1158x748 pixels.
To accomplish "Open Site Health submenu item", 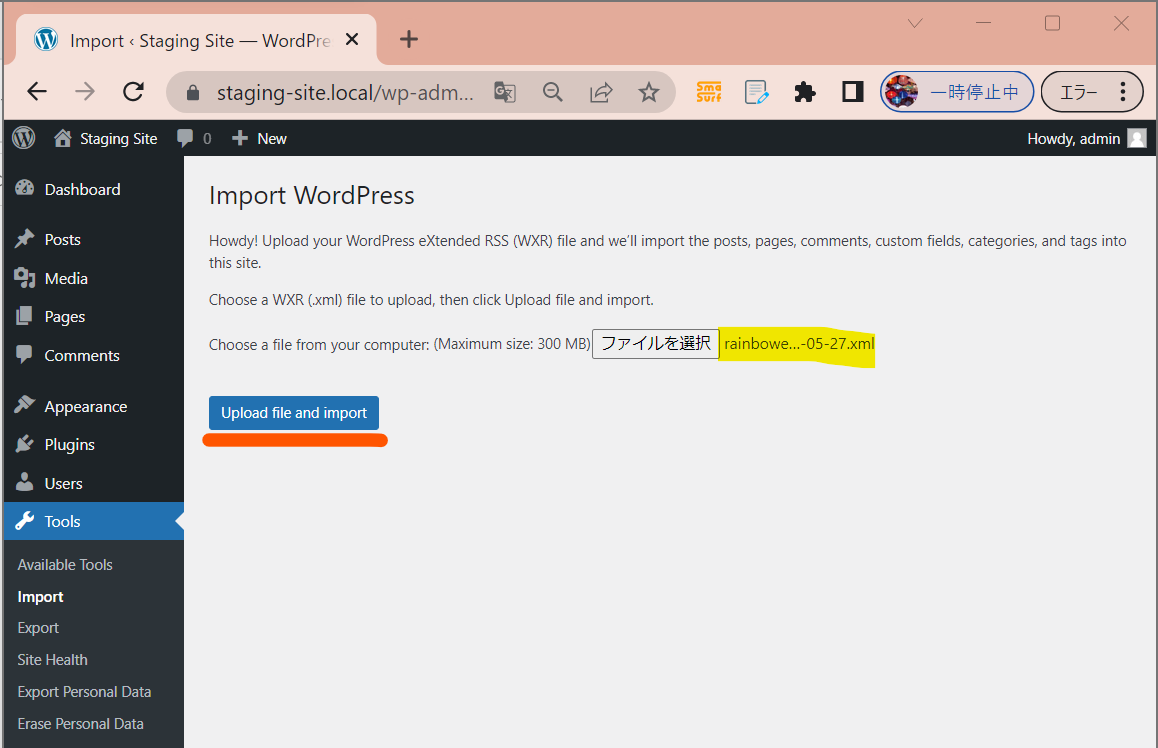I will click(x=52, y=659).
